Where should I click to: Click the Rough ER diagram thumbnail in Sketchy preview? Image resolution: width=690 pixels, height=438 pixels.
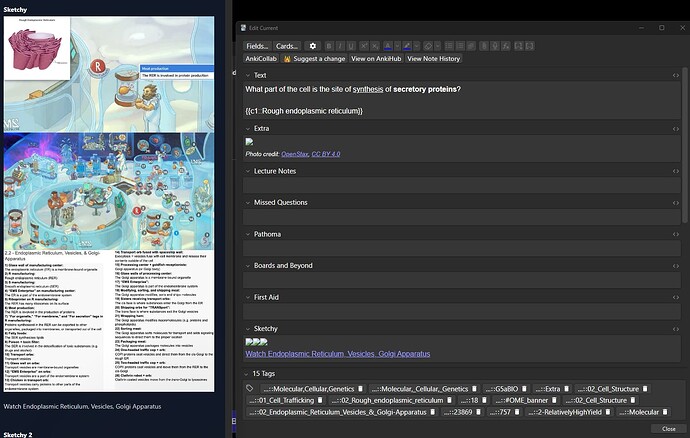tap(37, 48)
